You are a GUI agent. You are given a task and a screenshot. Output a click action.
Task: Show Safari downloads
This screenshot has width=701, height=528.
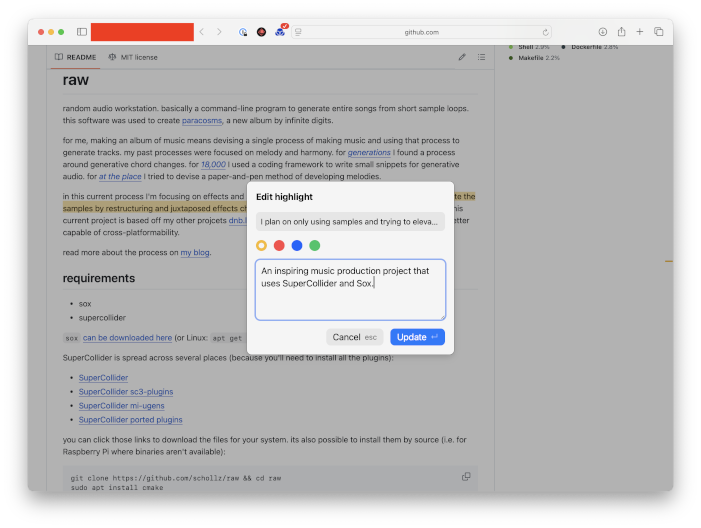point(603,32)
